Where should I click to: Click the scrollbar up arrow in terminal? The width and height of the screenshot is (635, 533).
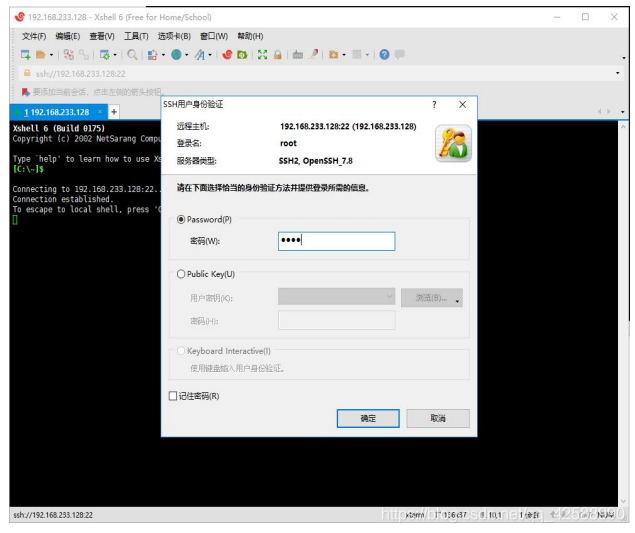[x=623, y=127]
